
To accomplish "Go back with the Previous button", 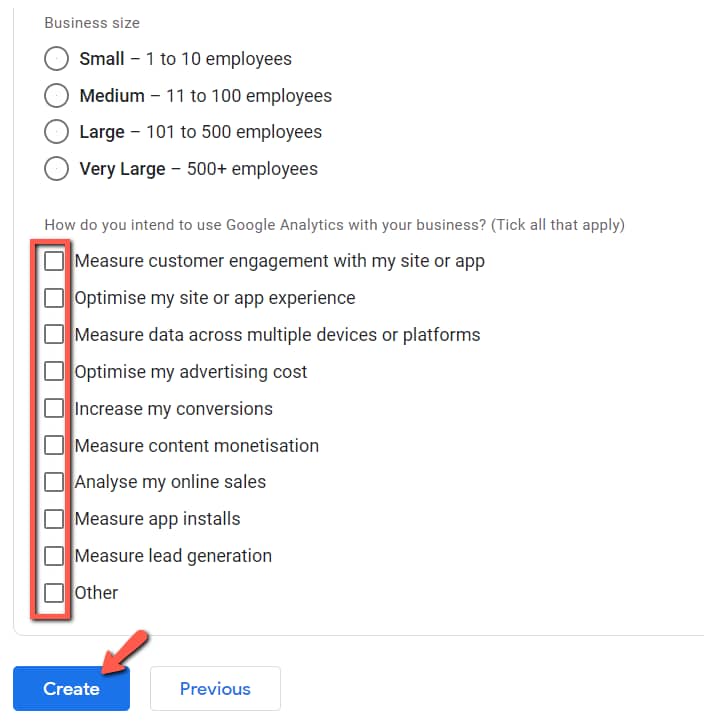I will 215,689.
